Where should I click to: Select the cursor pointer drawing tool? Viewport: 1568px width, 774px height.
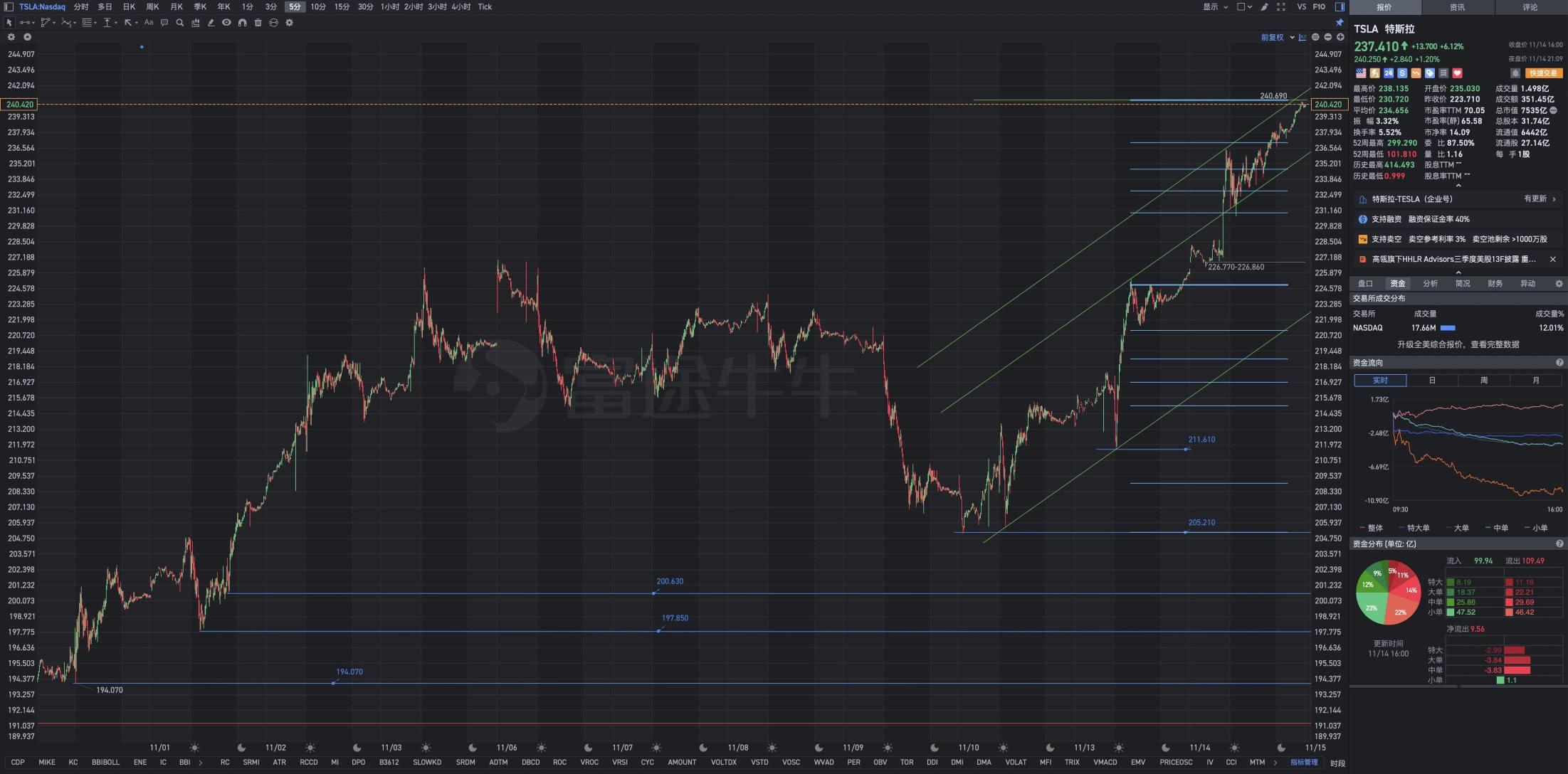(9, 23)
